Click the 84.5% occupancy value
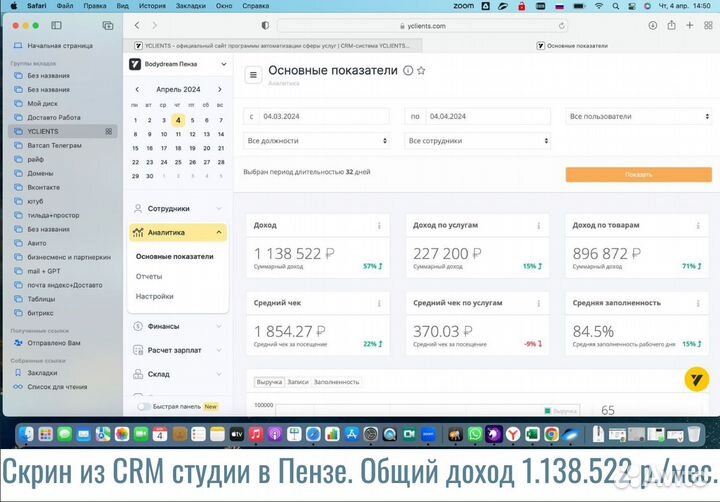 coord(593,331)
